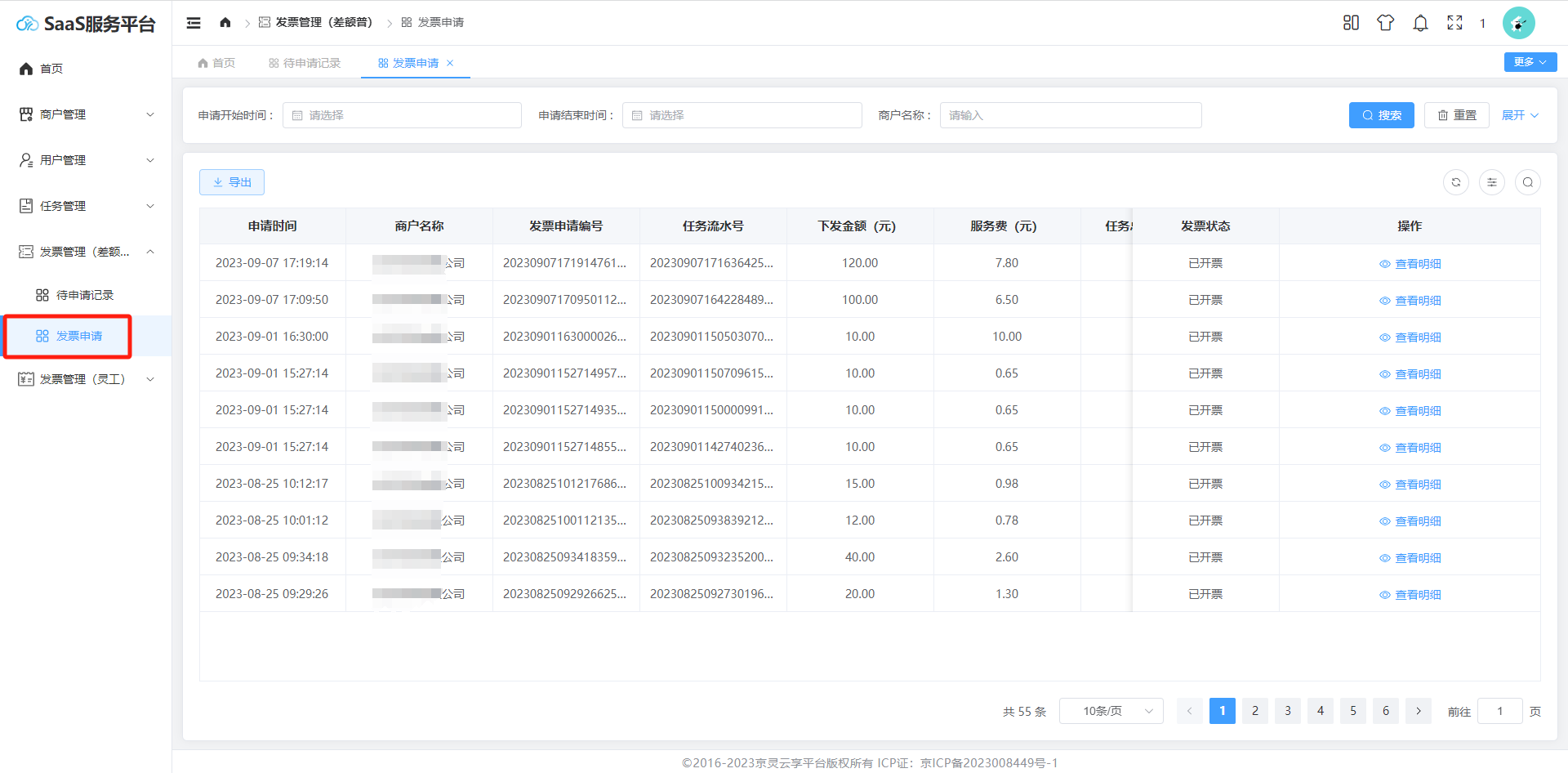The width and height of the screenshot is (1568, 773).
Task: Go to the home icon in breadcrumb
Action: [225, 23]
